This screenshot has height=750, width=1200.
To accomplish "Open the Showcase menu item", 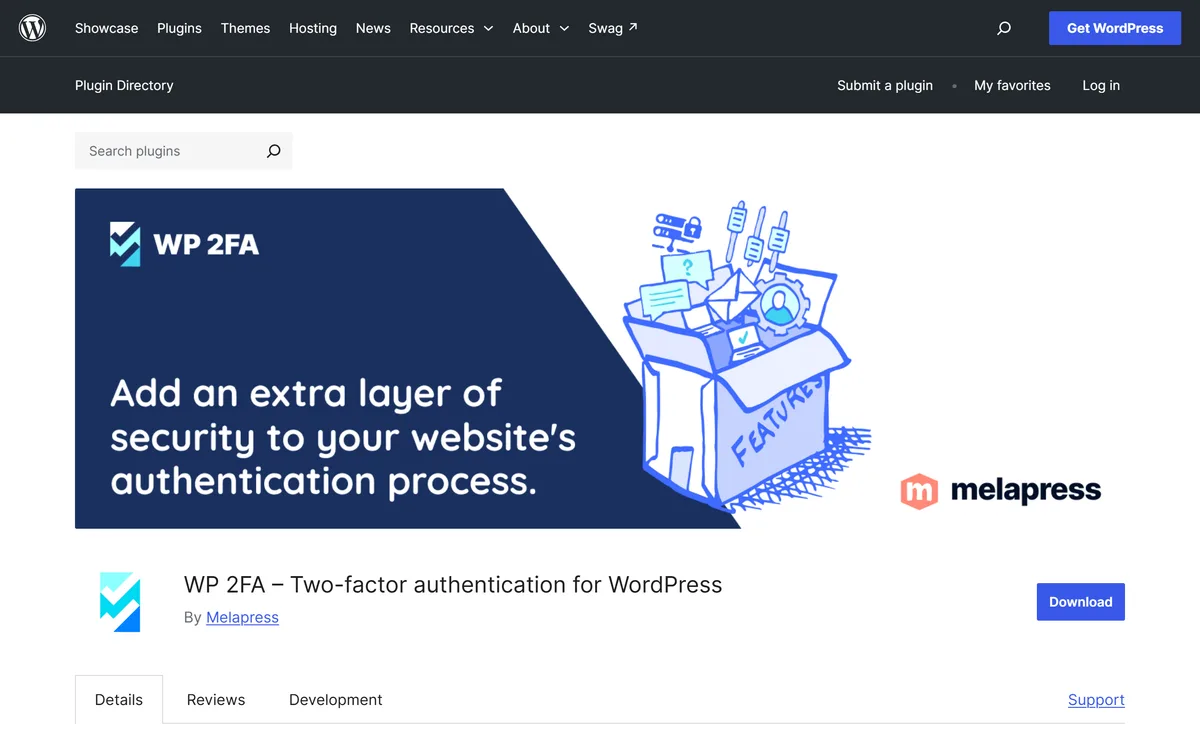I will (106, 28).
